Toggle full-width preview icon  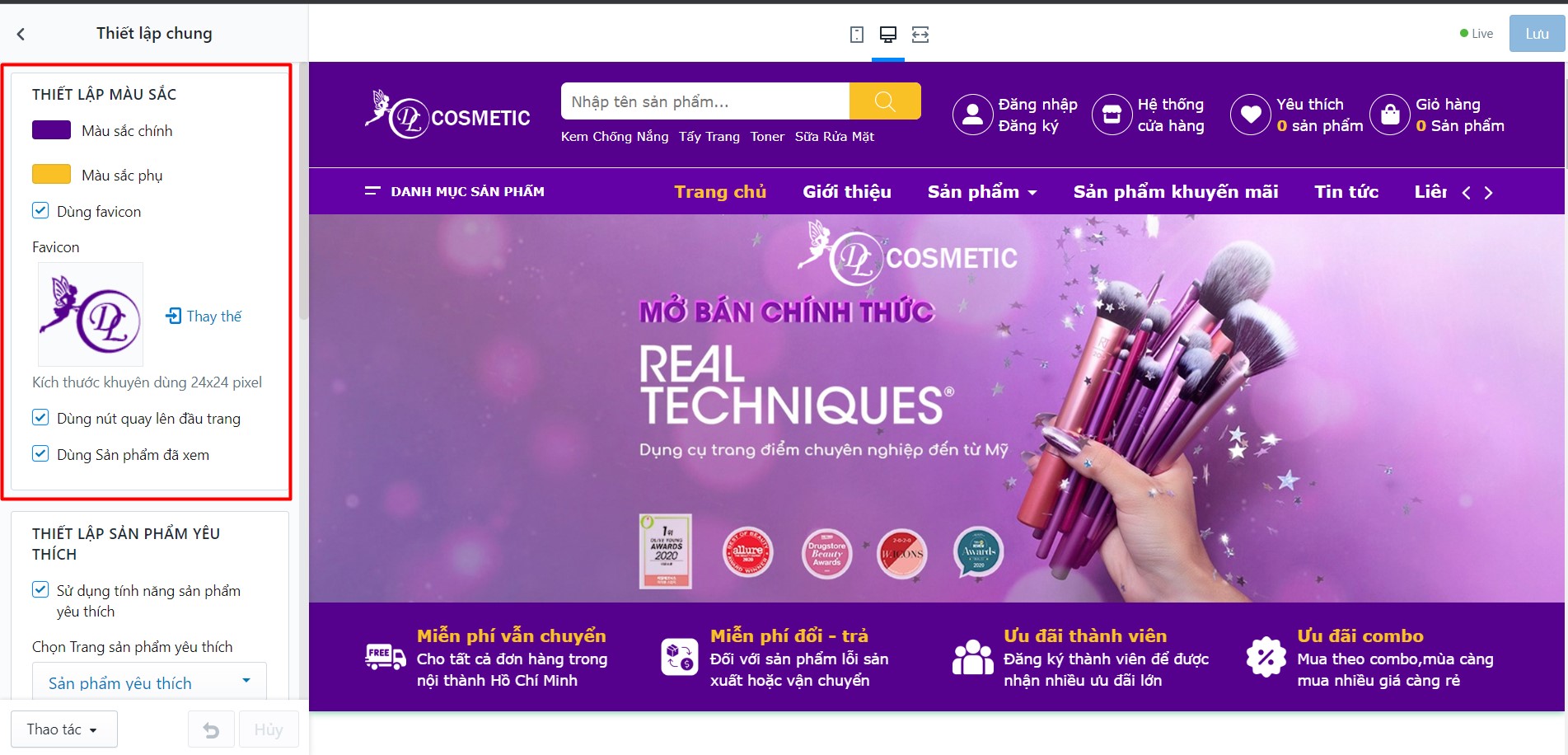[920, 35]
